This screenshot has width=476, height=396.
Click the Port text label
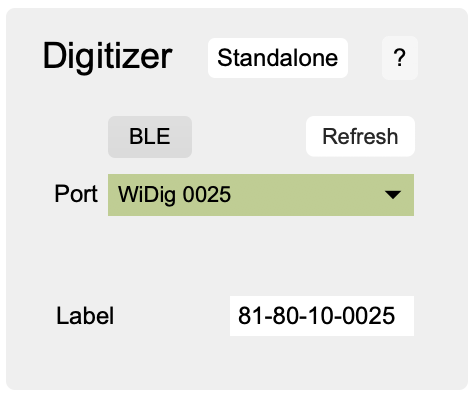76,194
